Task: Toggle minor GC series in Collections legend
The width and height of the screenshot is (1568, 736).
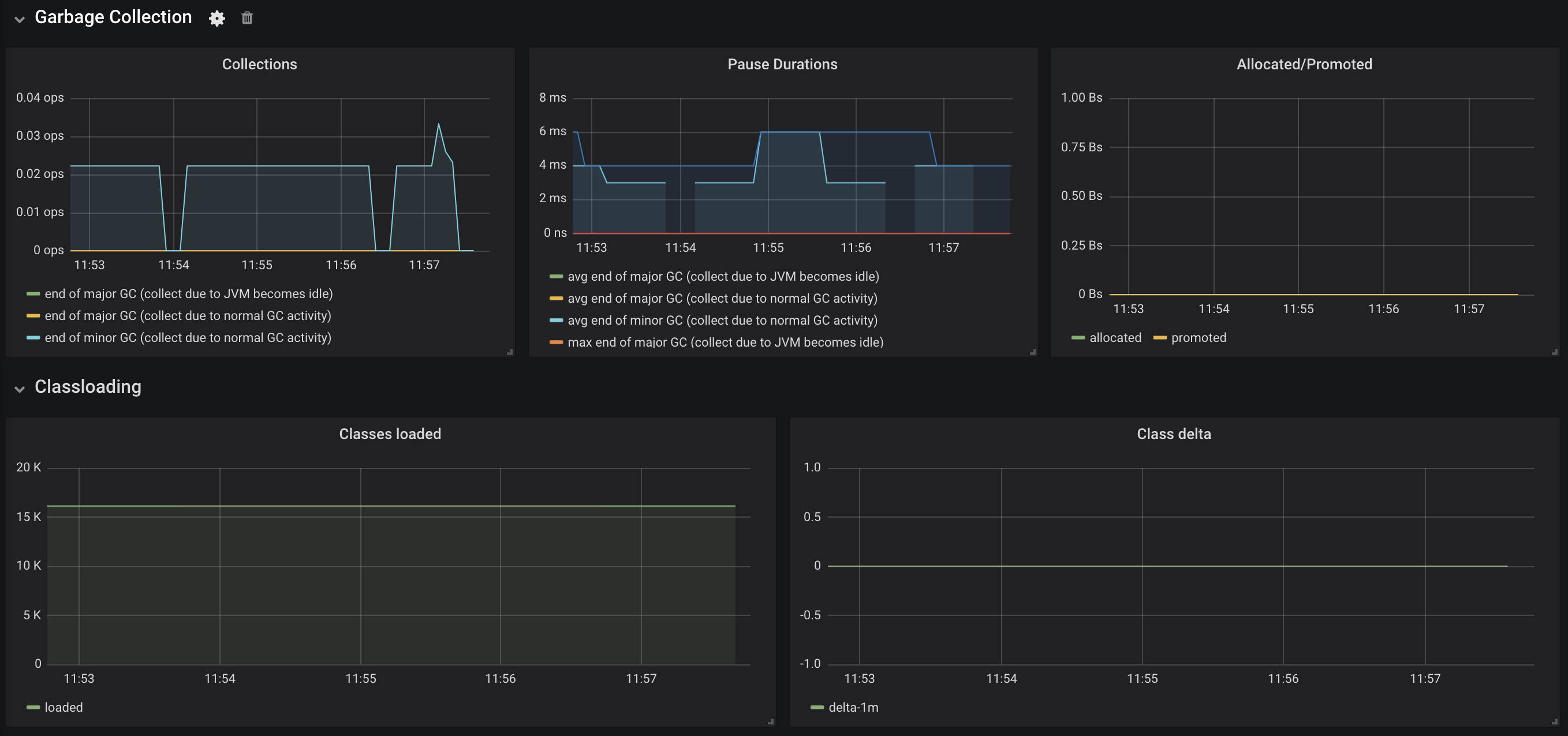Action: click(188, 337)
